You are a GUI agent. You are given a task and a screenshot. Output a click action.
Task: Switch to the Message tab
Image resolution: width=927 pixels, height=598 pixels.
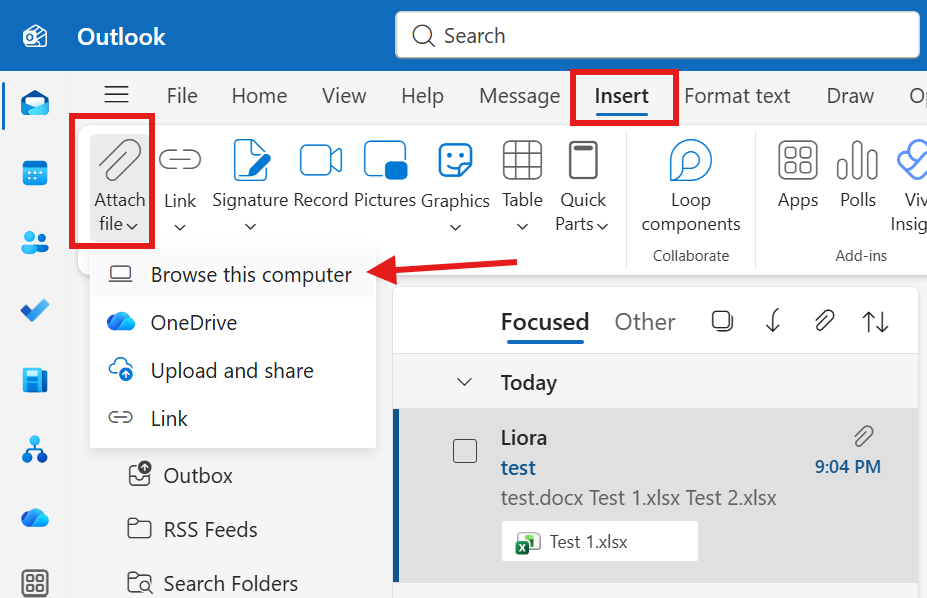(x=520, y=96)
